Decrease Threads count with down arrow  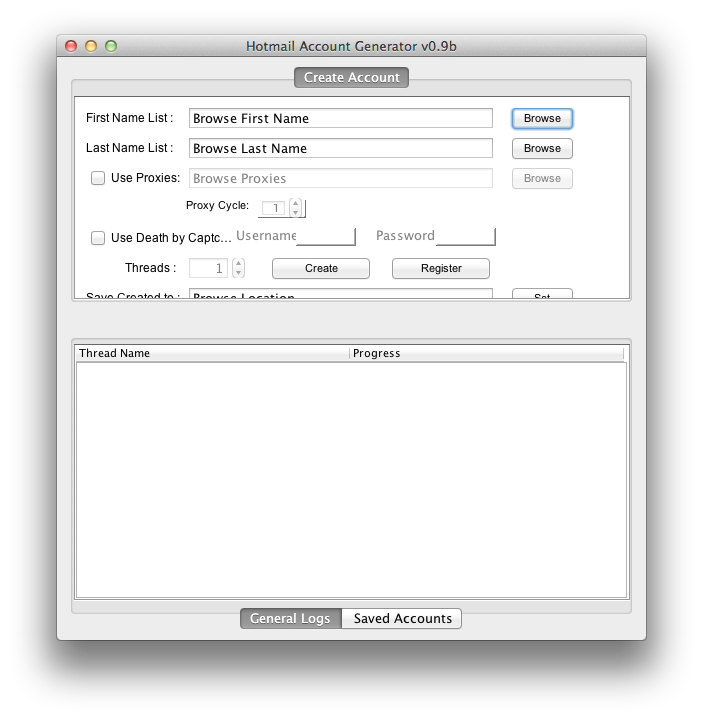[238, 273]
